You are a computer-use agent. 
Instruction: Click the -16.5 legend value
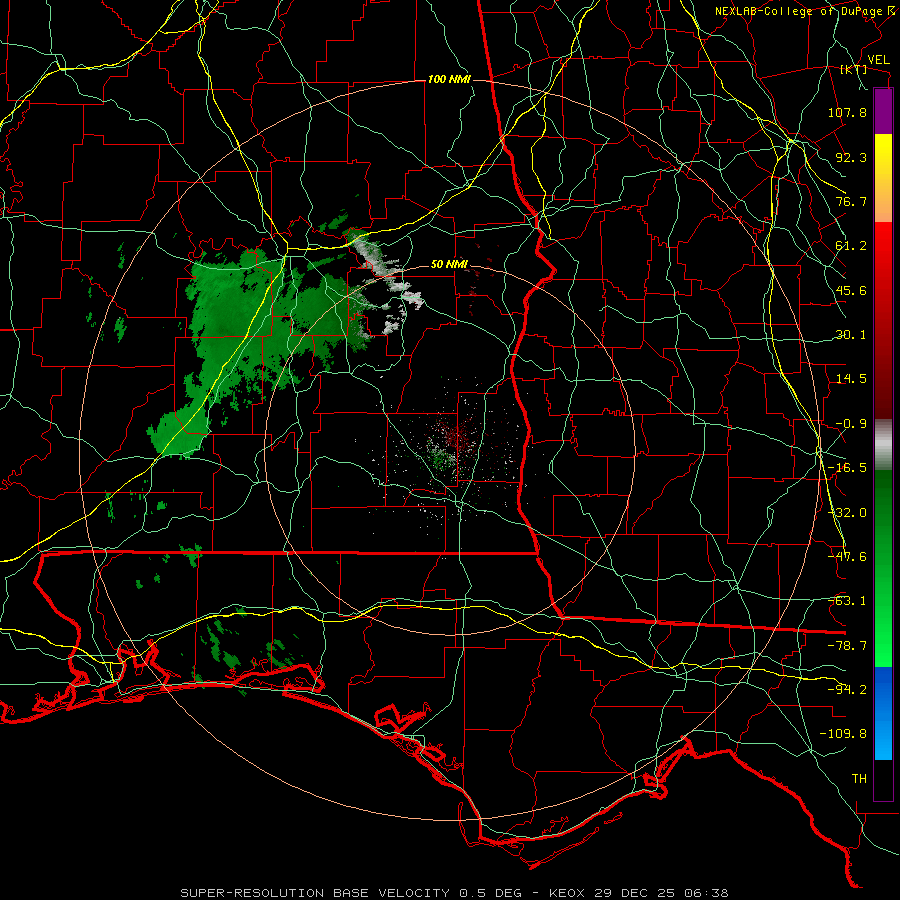pyautogui.click(x=847, y=468)
